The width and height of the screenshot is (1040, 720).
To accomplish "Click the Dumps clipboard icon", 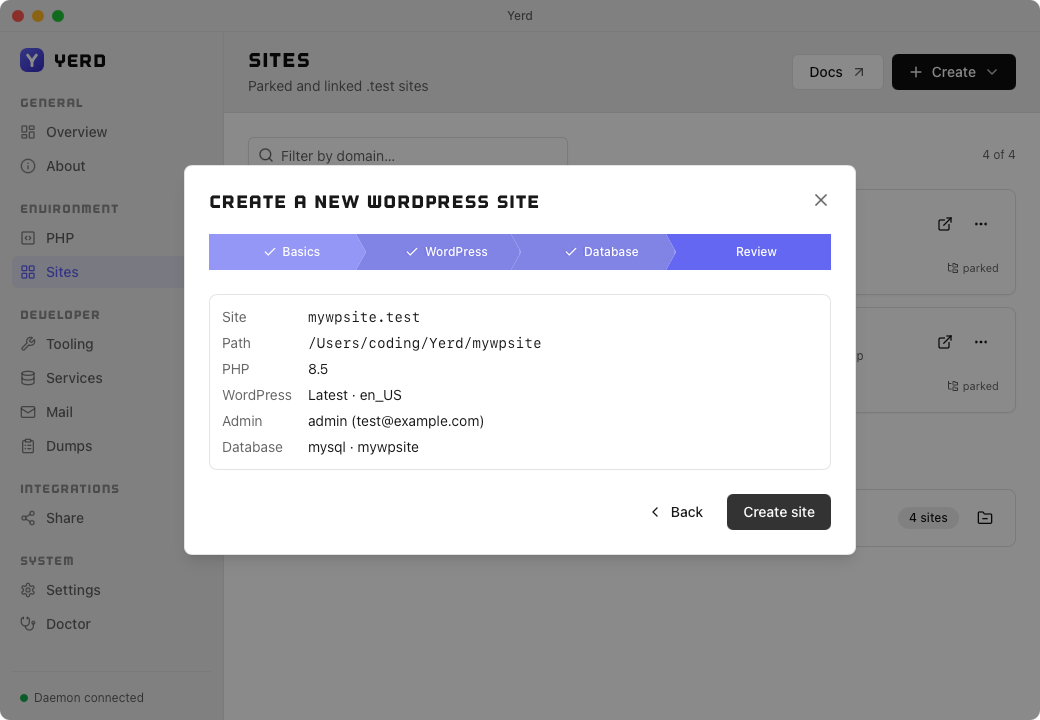I will [x=28, y=446].
